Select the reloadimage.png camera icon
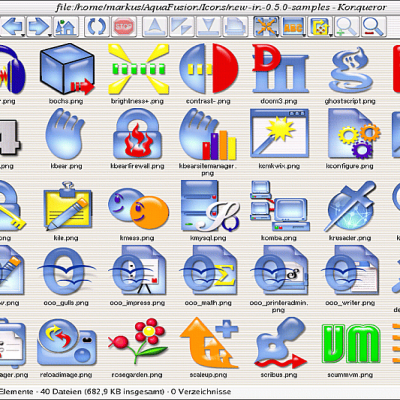This screenshot has height=400, width=400. tap(67, 343)
